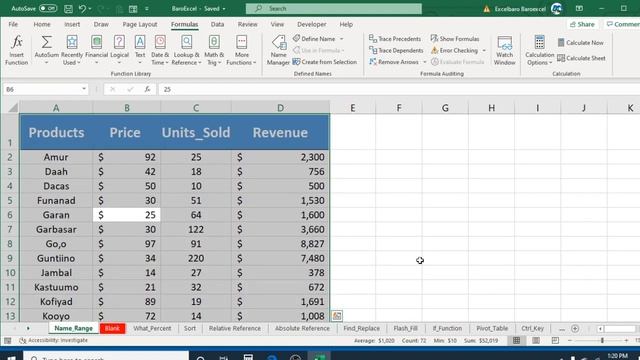The width and height of the screenshot is (640, 360).
Task: Save the workbook with save icon
Action: (68, 9)
